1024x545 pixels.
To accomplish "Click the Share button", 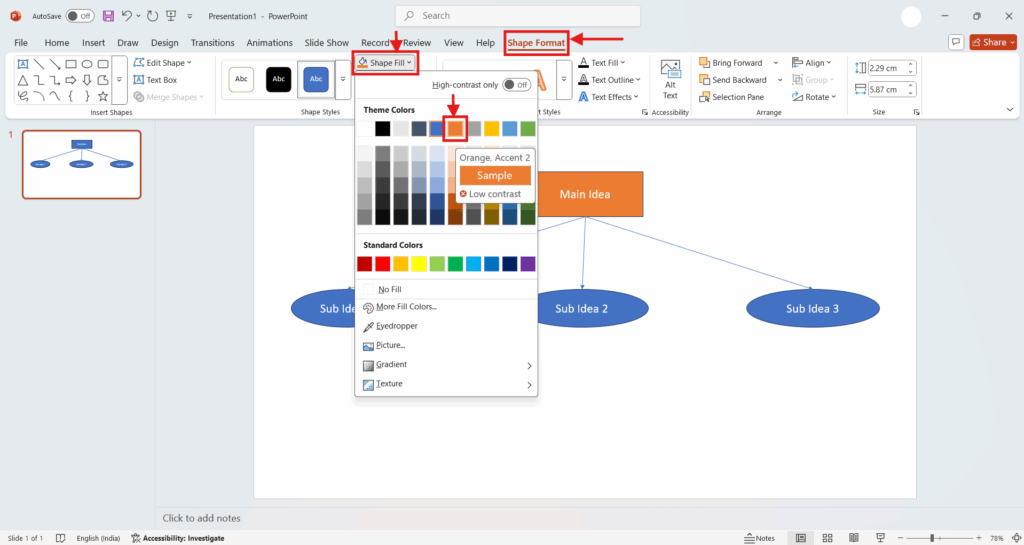I will pos(989,42).
